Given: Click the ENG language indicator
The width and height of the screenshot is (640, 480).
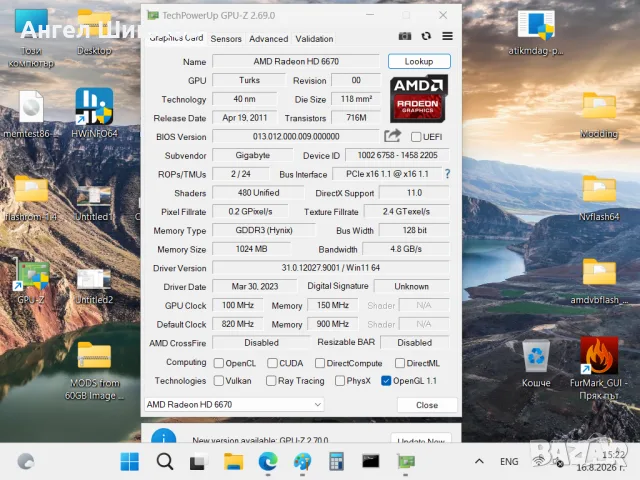Looking at the screenshot, I should pos(509,462).
